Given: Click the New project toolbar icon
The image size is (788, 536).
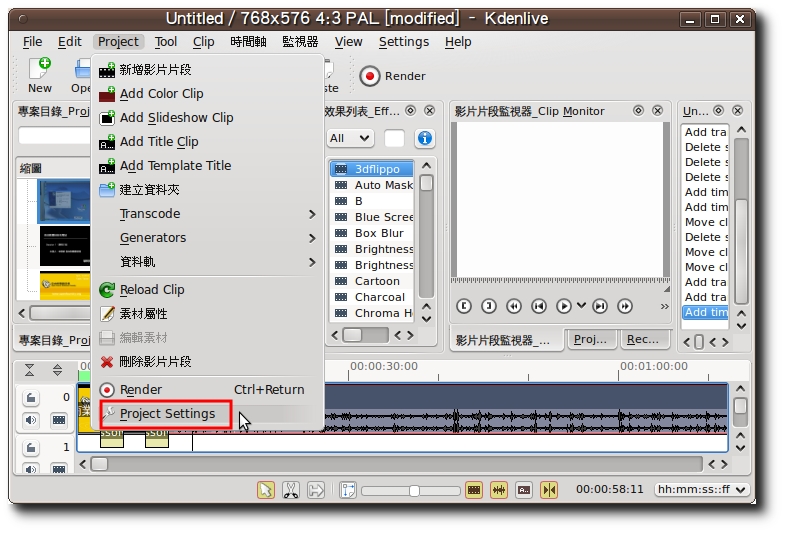Looking at the screenshot, I should click(x=40, y=75).
